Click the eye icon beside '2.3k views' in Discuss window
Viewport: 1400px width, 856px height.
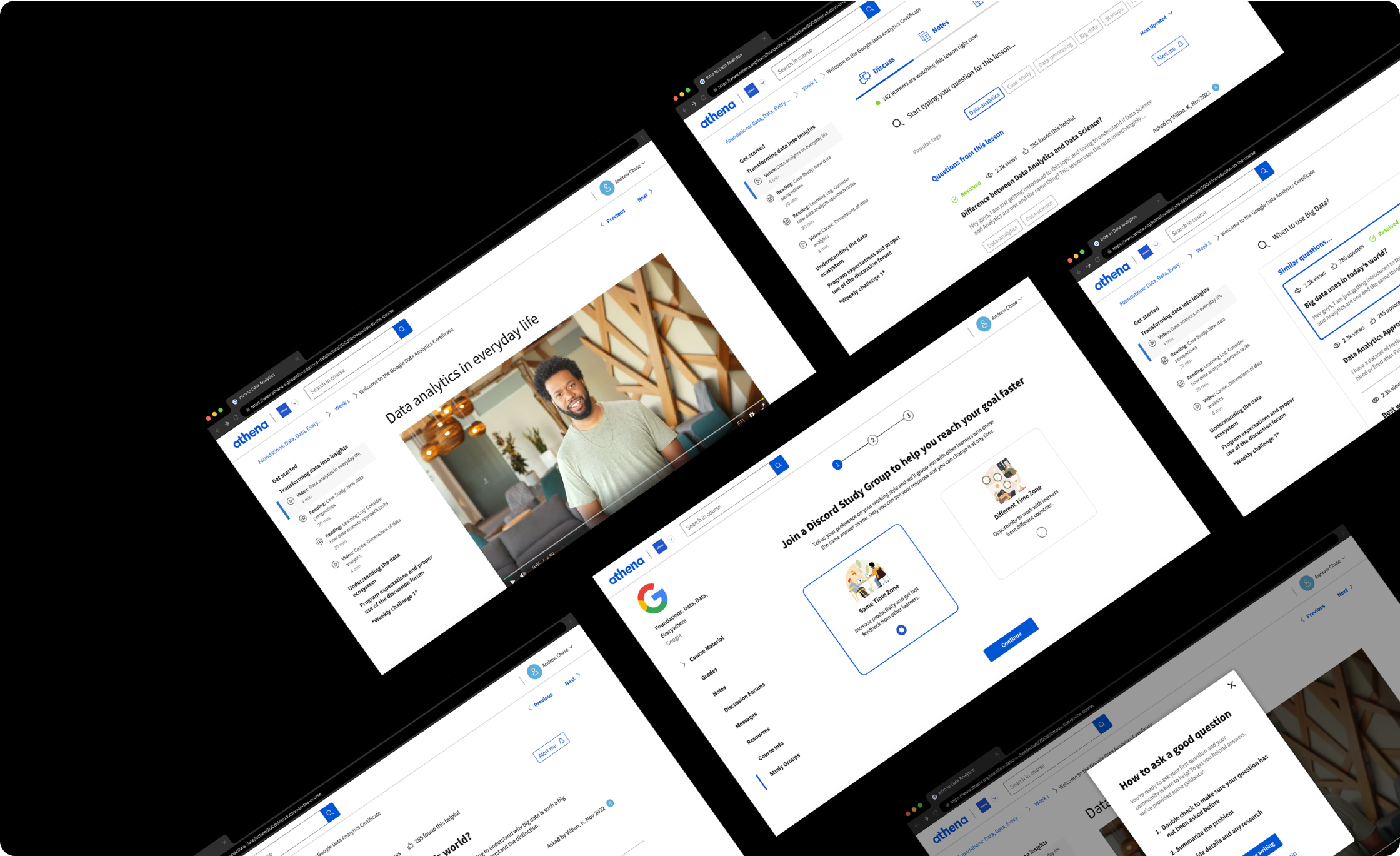pos(989,176)
